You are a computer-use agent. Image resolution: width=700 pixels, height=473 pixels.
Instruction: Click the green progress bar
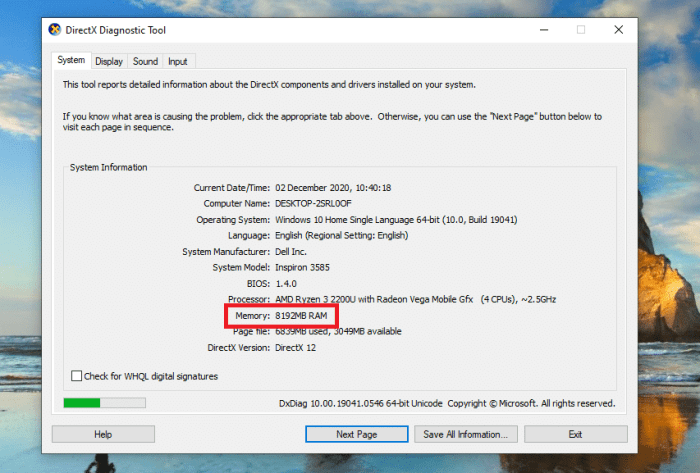(104, 403)
